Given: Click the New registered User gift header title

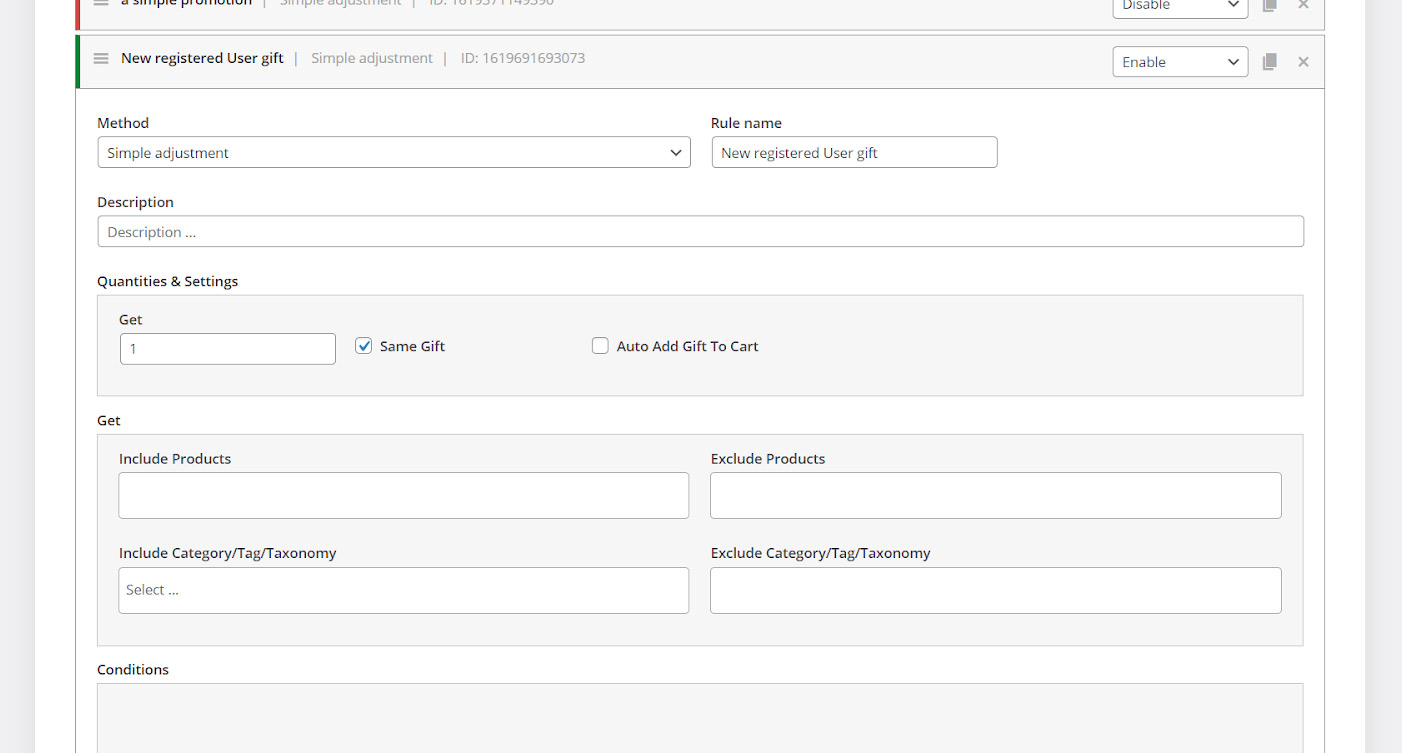Looking at the screenshot, I should tap(202, 58).
